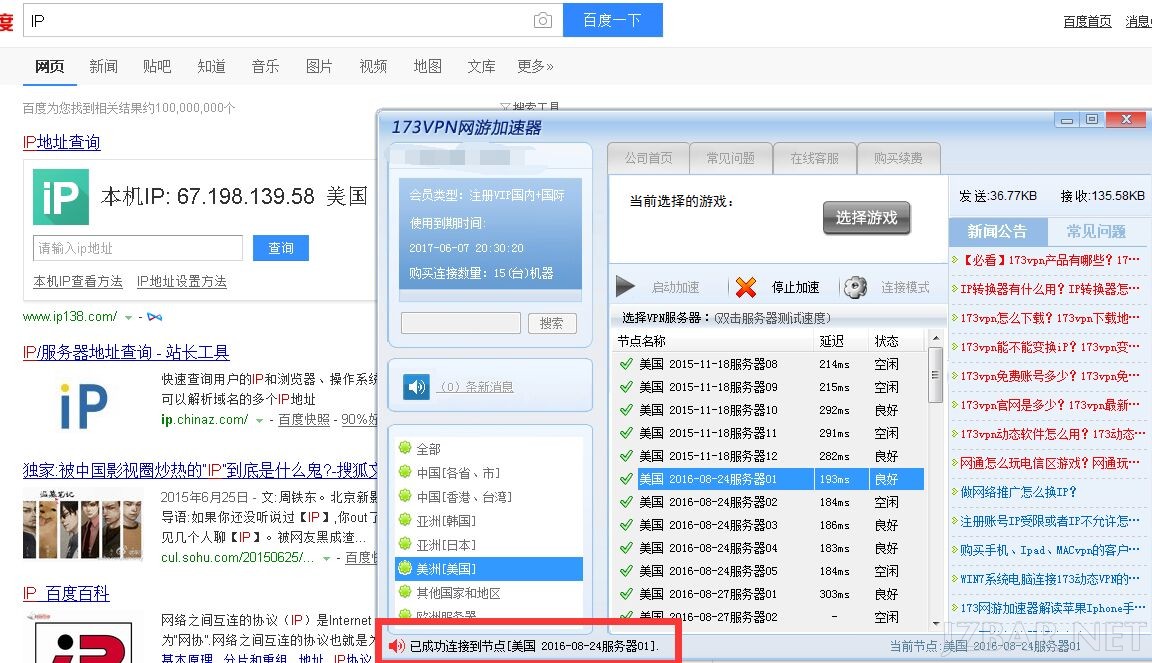Click the chinaz iP logo thumbnail
This screenshot has width=1152, height=663.
(84, 406)
